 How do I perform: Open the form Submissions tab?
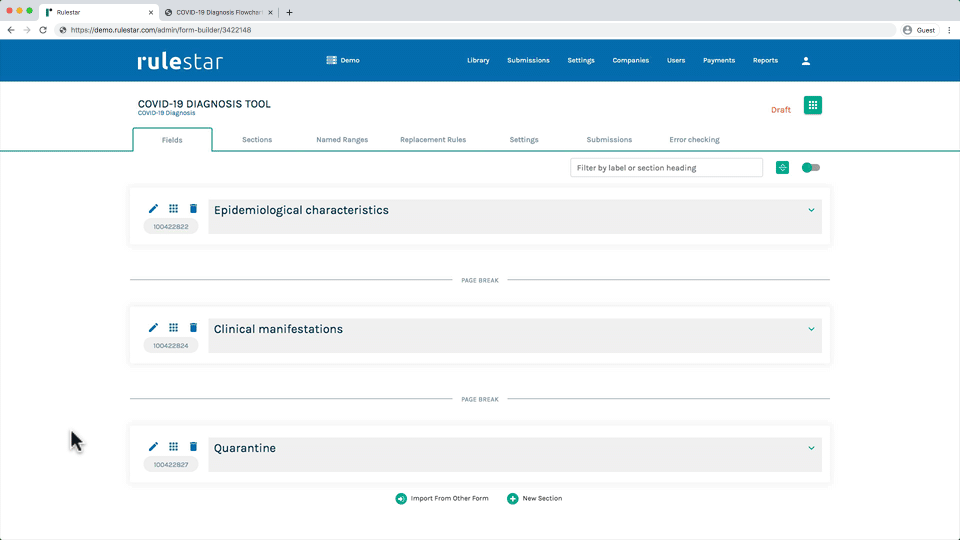click(x=609, y=140)
